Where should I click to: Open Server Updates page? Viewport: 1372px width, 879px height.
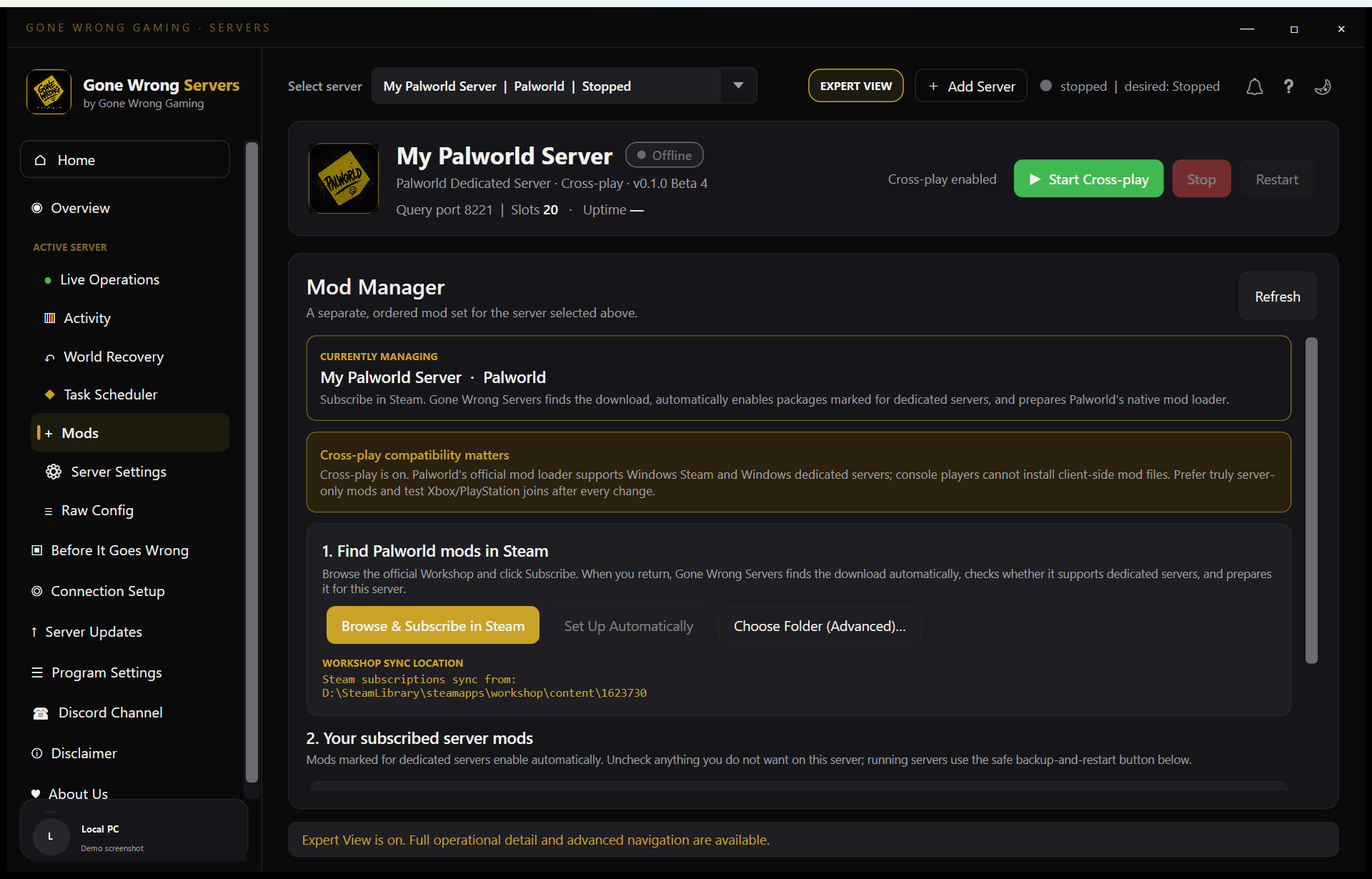[125, 632]
